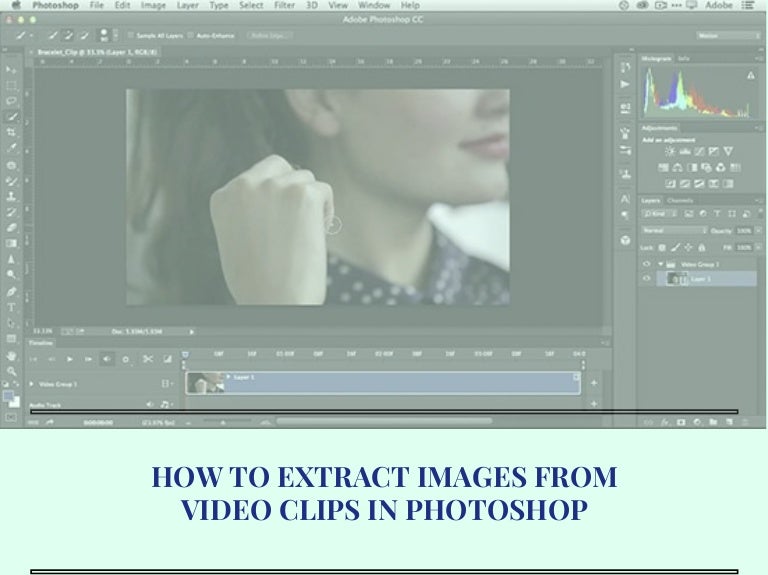
Task: Split clip at playhead with scissors
Action: (x=147, y=359)
